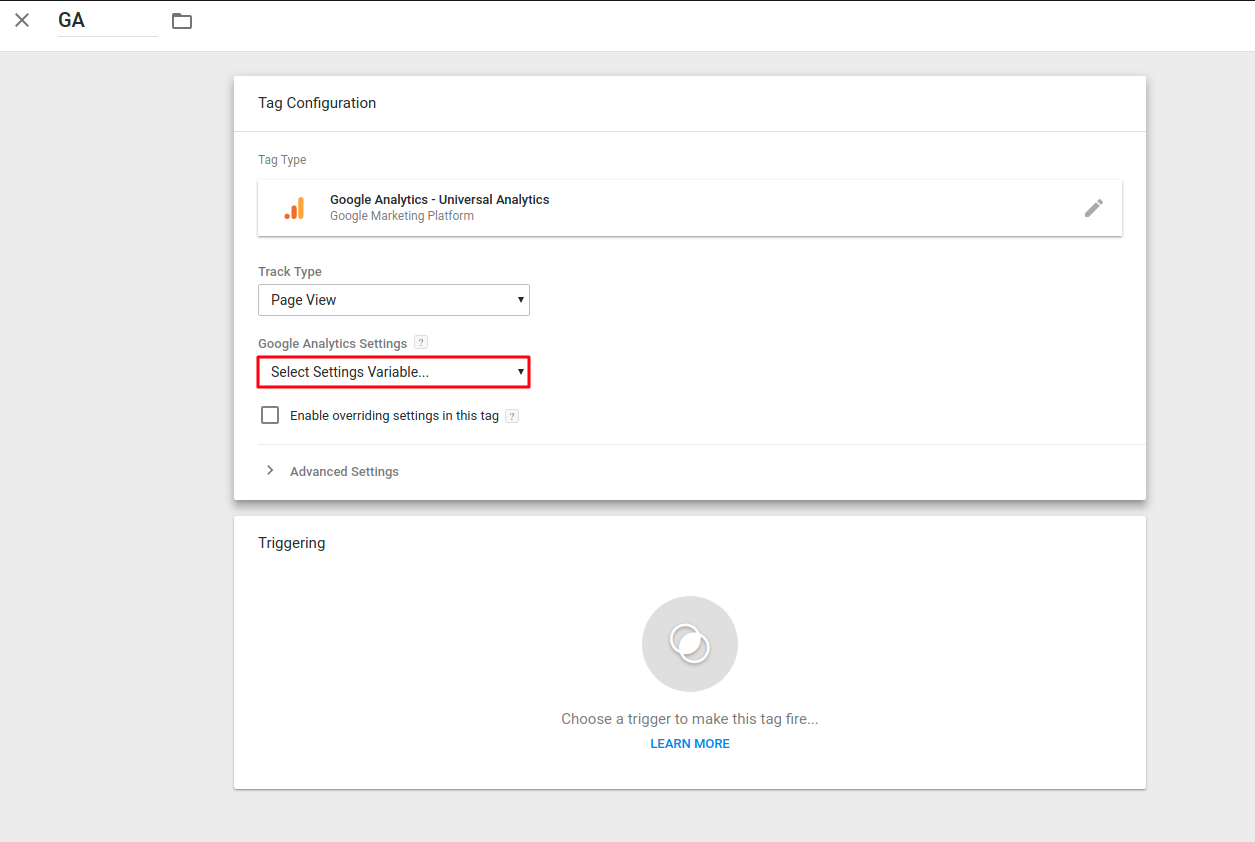Open the LEARN MORE link
Viewport: 1255px width, 842px height.
tap(690, 743)
